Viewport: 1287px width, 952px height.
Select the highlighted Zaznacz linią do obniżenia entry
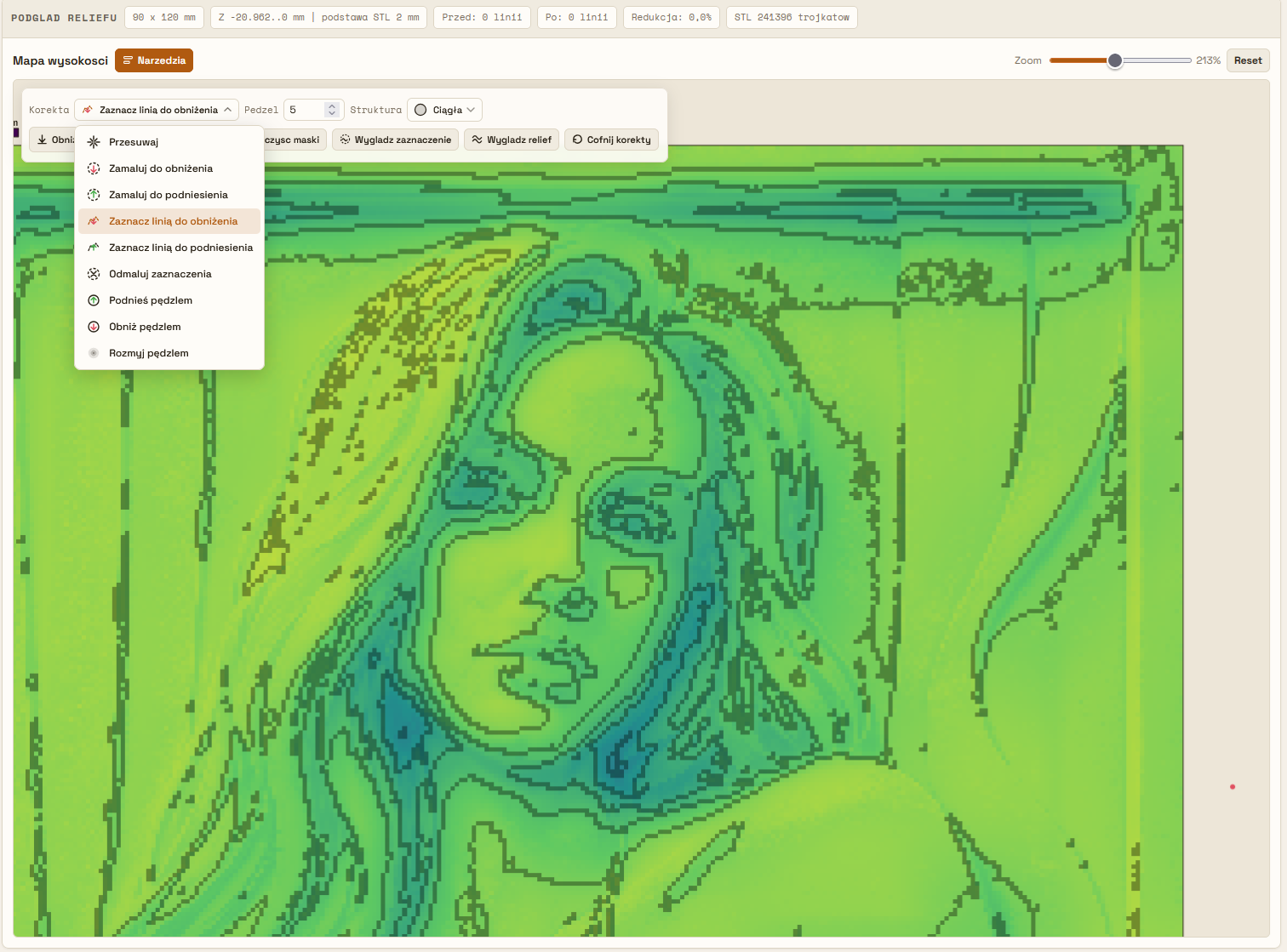click(x=169, y=221)
